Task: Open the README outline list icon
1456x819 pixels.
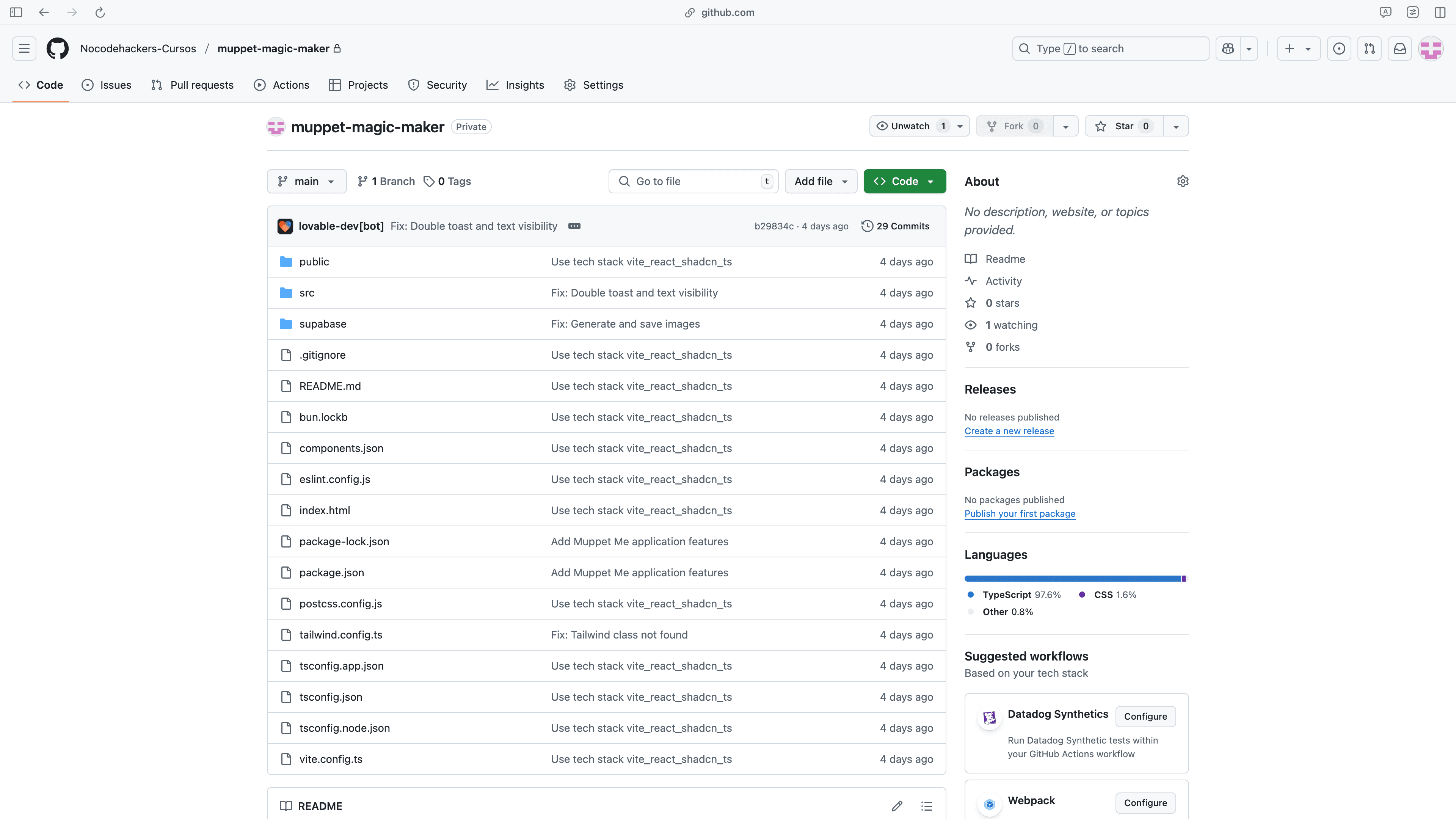Action: pos(926,806)
